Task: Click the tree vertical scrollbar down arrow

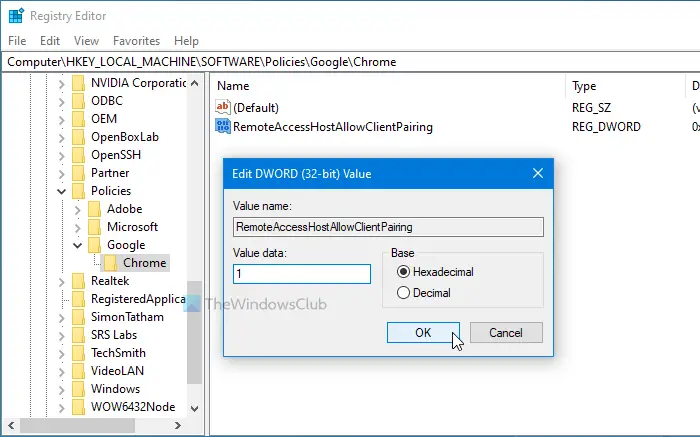Action: point(195,408)
